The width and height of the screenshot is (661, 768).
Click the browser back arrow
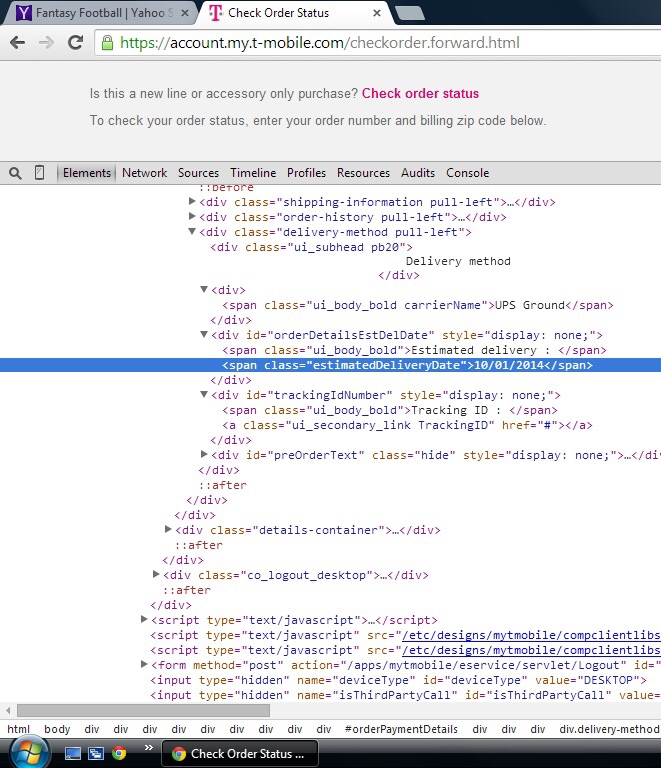18,43
